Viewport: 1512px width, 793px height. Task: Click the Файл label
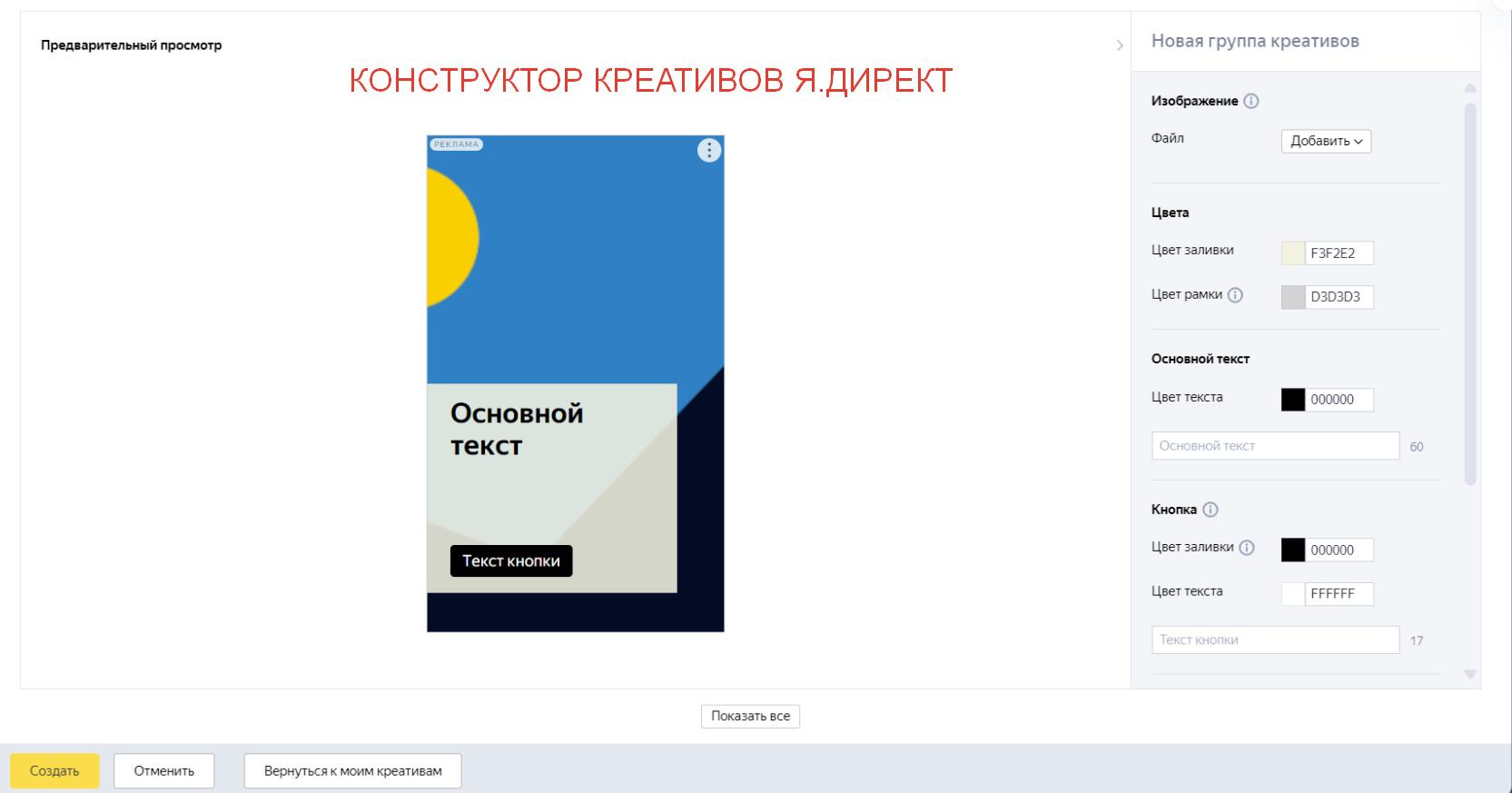pyautogui.click(x=1168, y=138)
